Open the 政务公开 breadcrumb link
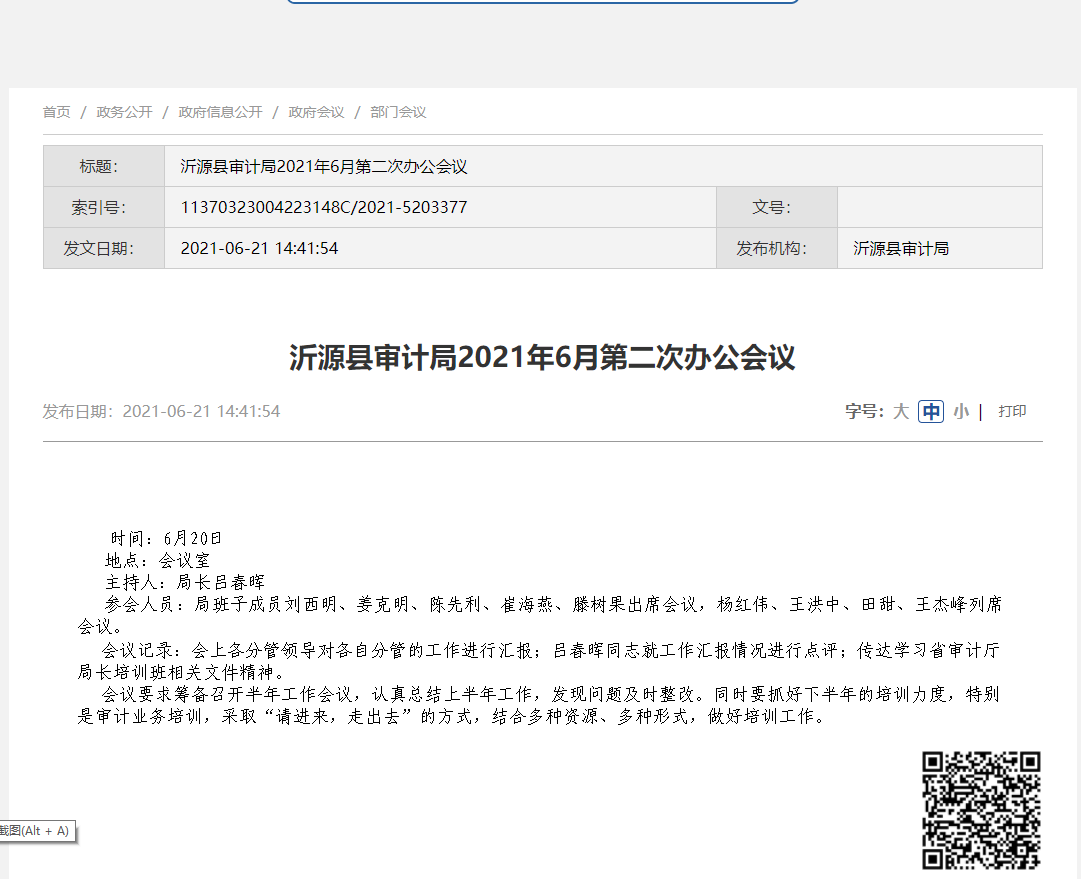The width and height of the screenshot is (1081, 879). tap(124, 112)
